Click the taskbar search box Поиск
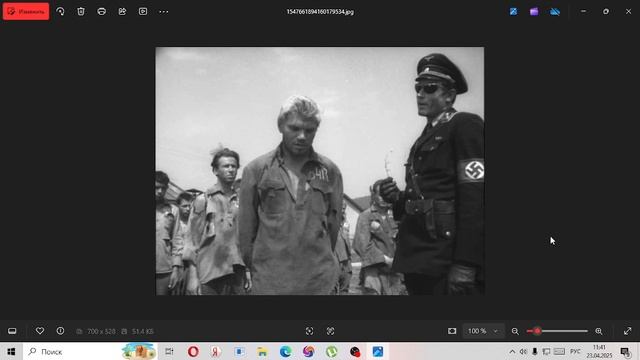640x360 pixels. pyautogui.click(x=91, y=351)
